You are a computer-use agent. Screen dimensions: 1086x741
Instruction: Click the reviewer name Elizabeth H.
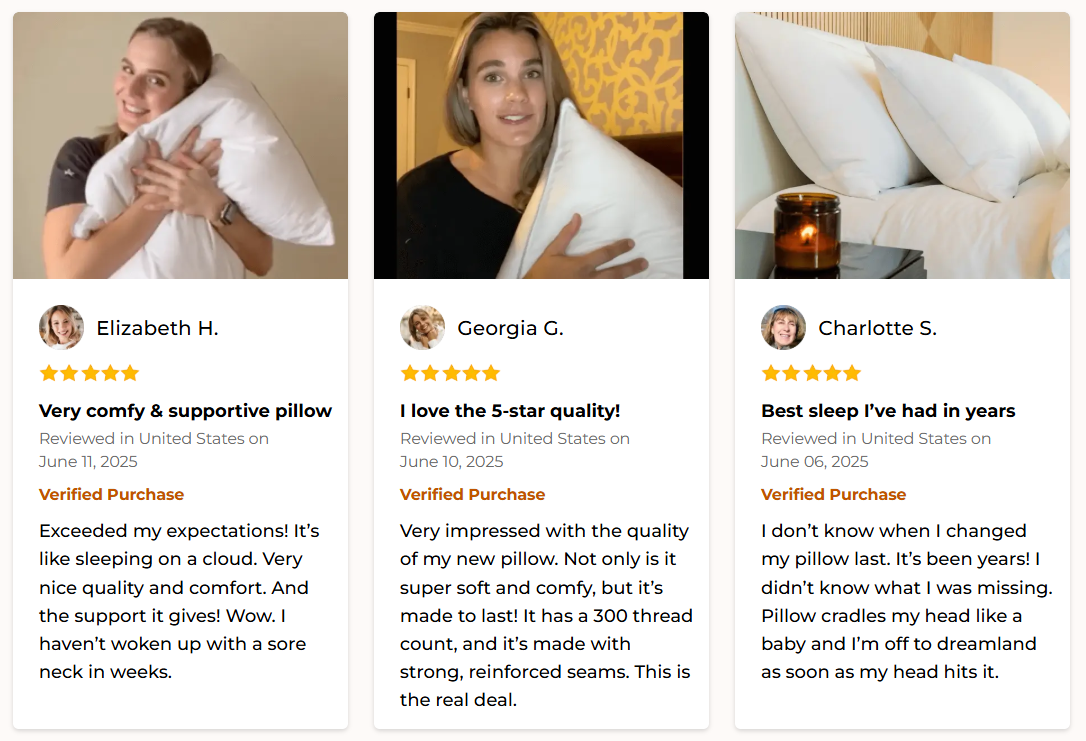[157, 328]
